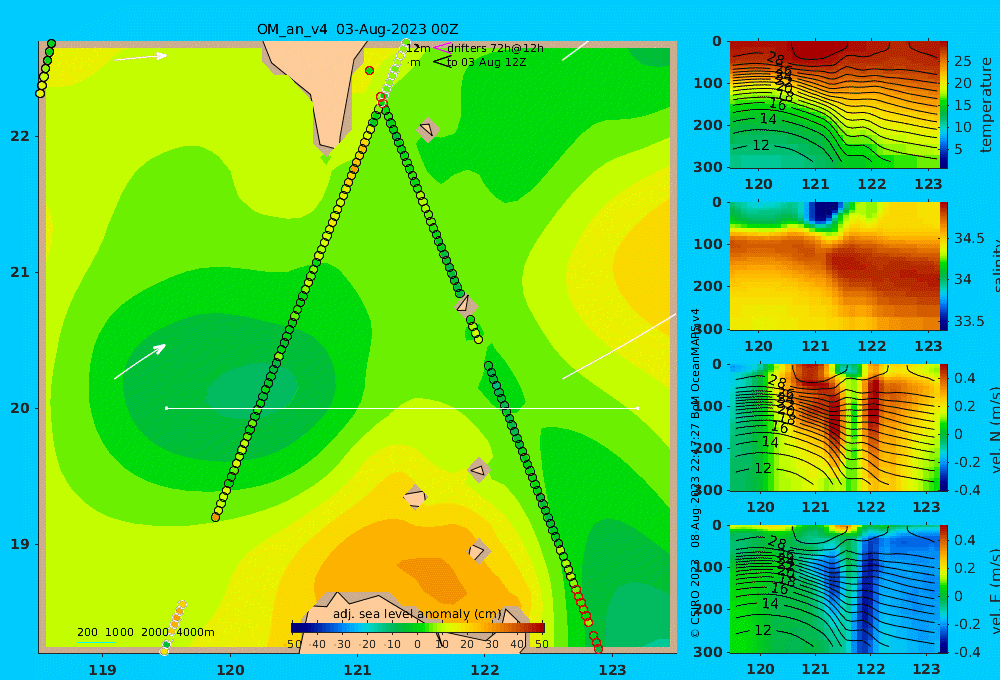The width and height of the screenshot is (1000, 680).
Task: Click the longitude tick label 121 on the main map
Action: [357, 670]
